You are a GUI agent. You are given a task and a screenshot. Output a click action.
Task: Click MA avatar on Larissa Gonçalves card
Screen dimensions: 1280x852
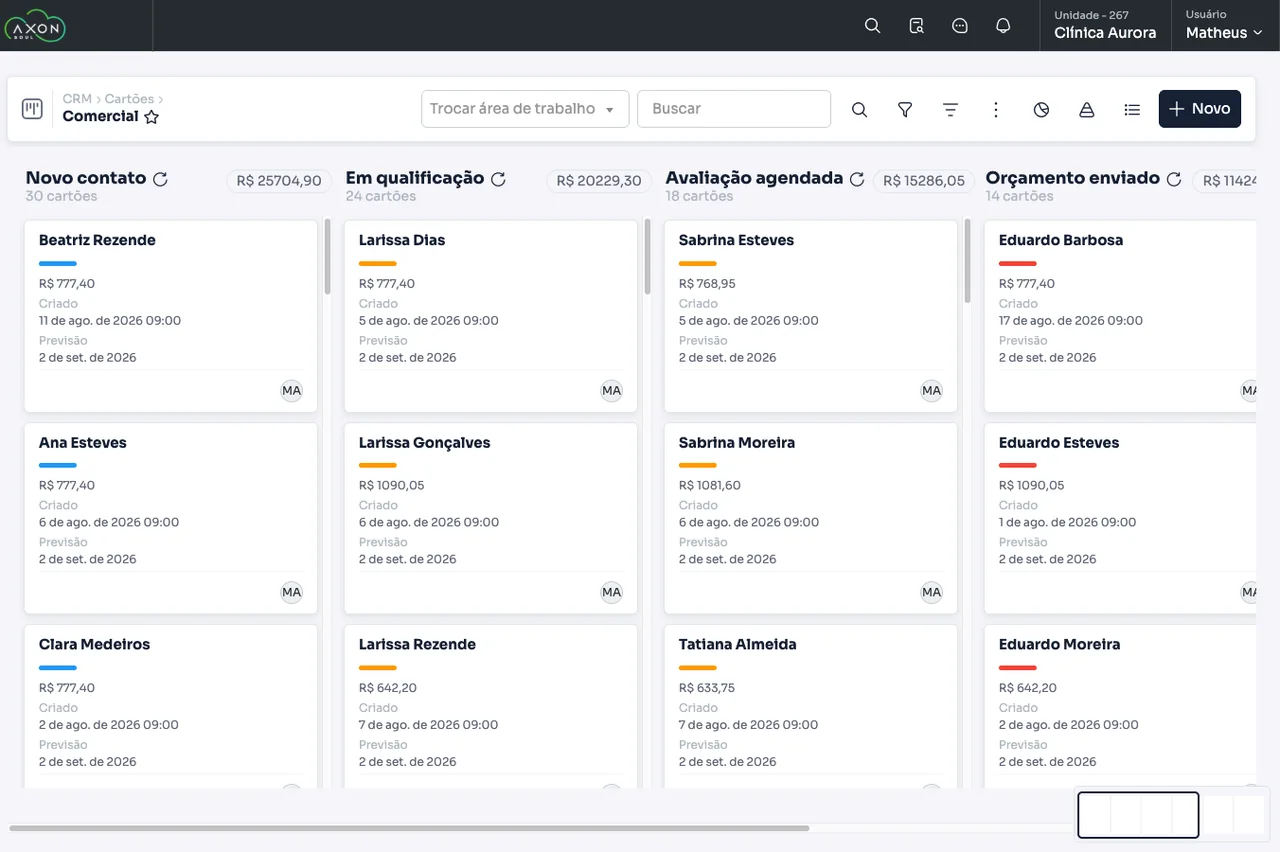[x=611, y=593]
